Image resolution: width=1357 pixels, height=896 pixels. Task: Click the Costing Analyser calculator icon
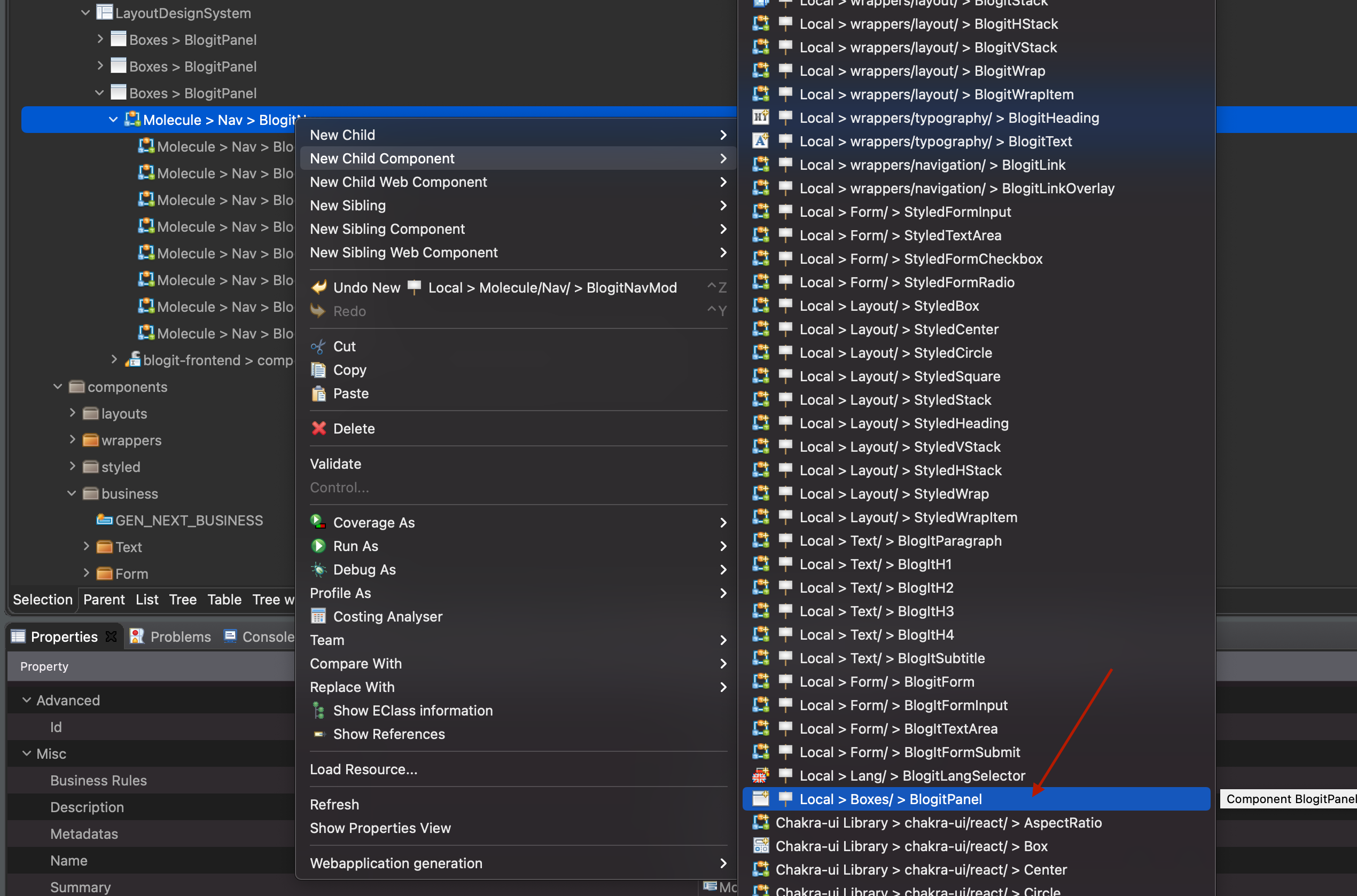[x=318, y=617]
